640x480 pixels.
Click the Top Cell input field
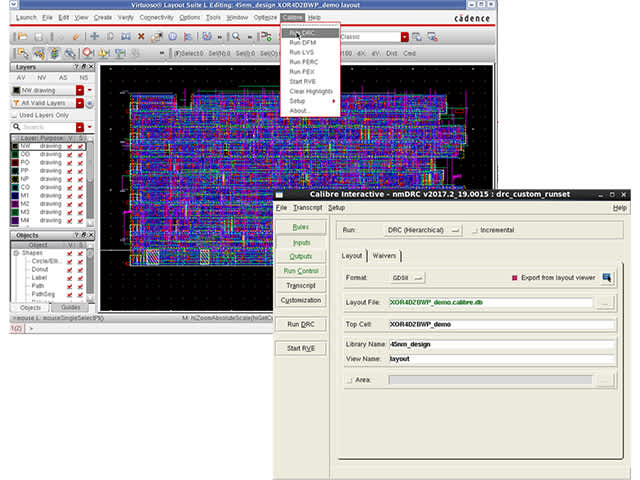tap(501, 324)
